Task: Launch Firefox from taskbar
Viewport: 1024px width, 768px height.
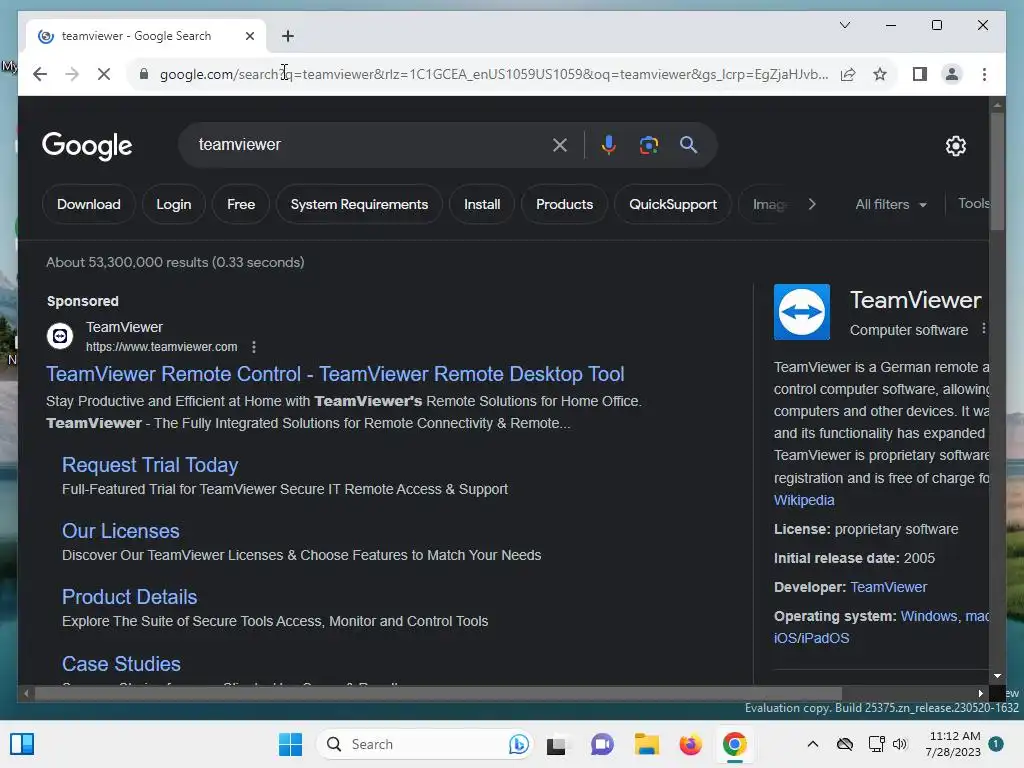Action: 690,744
